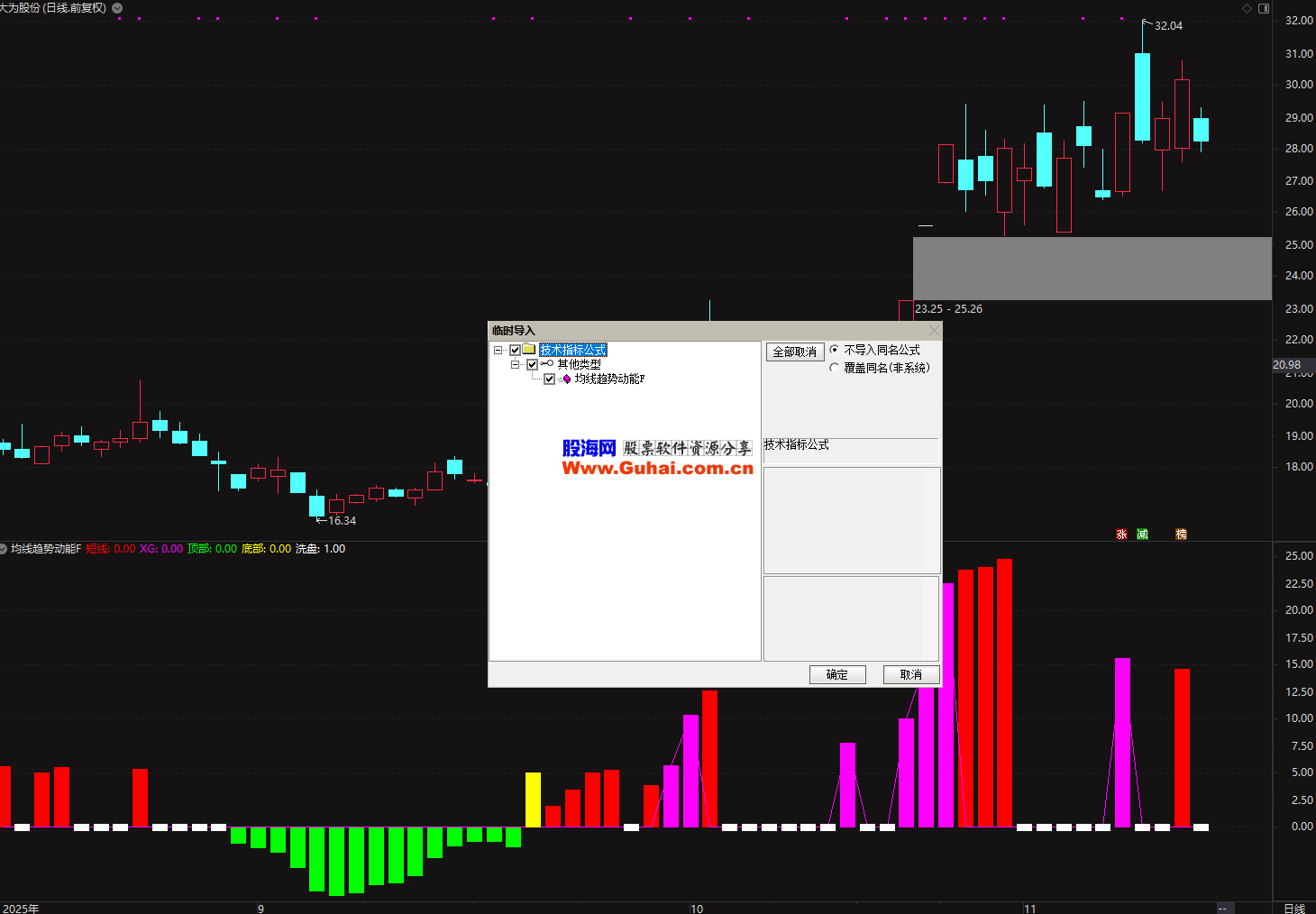The height and width of the screenshot is (914, 1316).
Task: Click the diamond icon at chart top-right
Action: (1247, 8)
